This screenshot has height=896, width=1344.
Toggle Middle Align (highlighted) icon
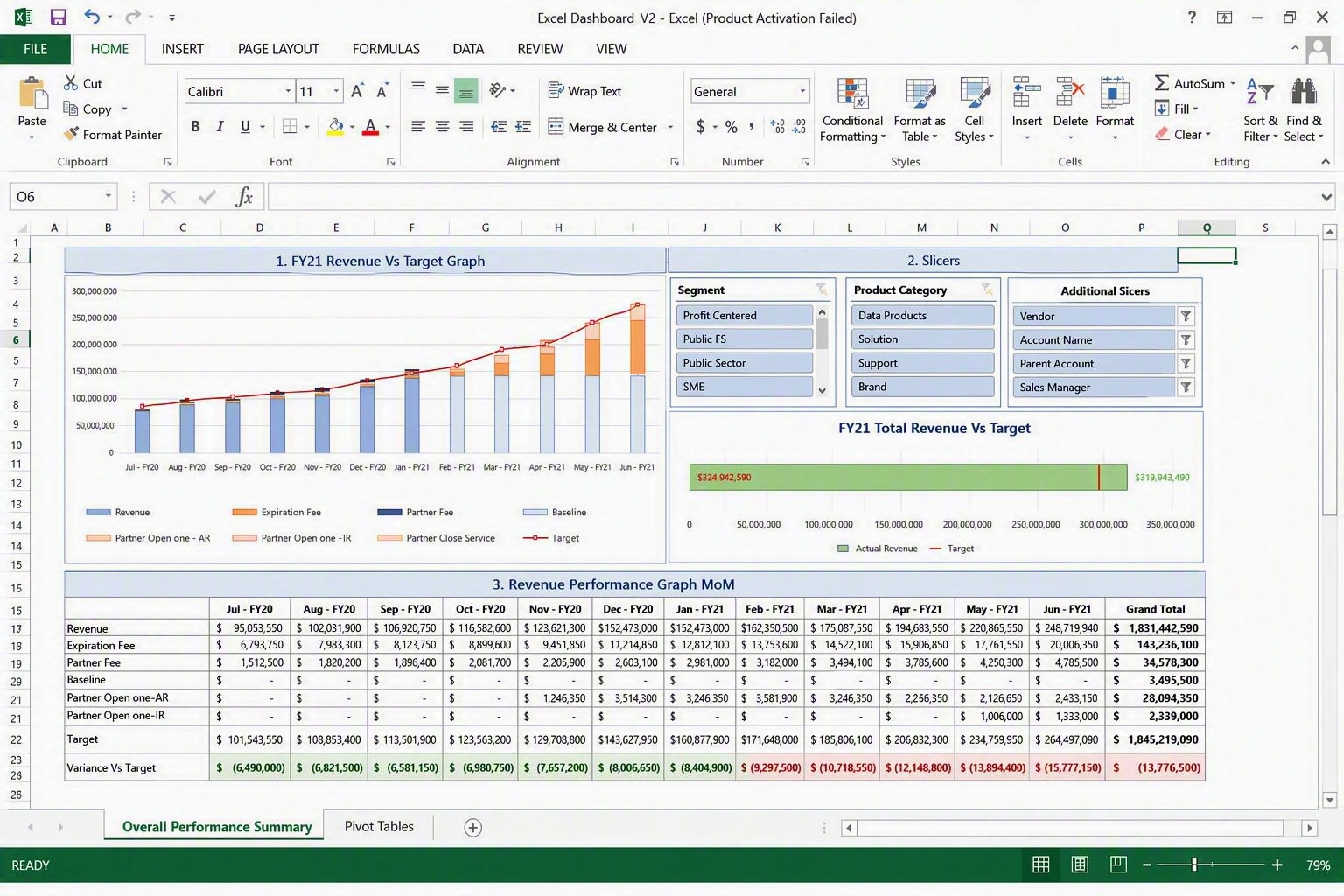(466, 90)
